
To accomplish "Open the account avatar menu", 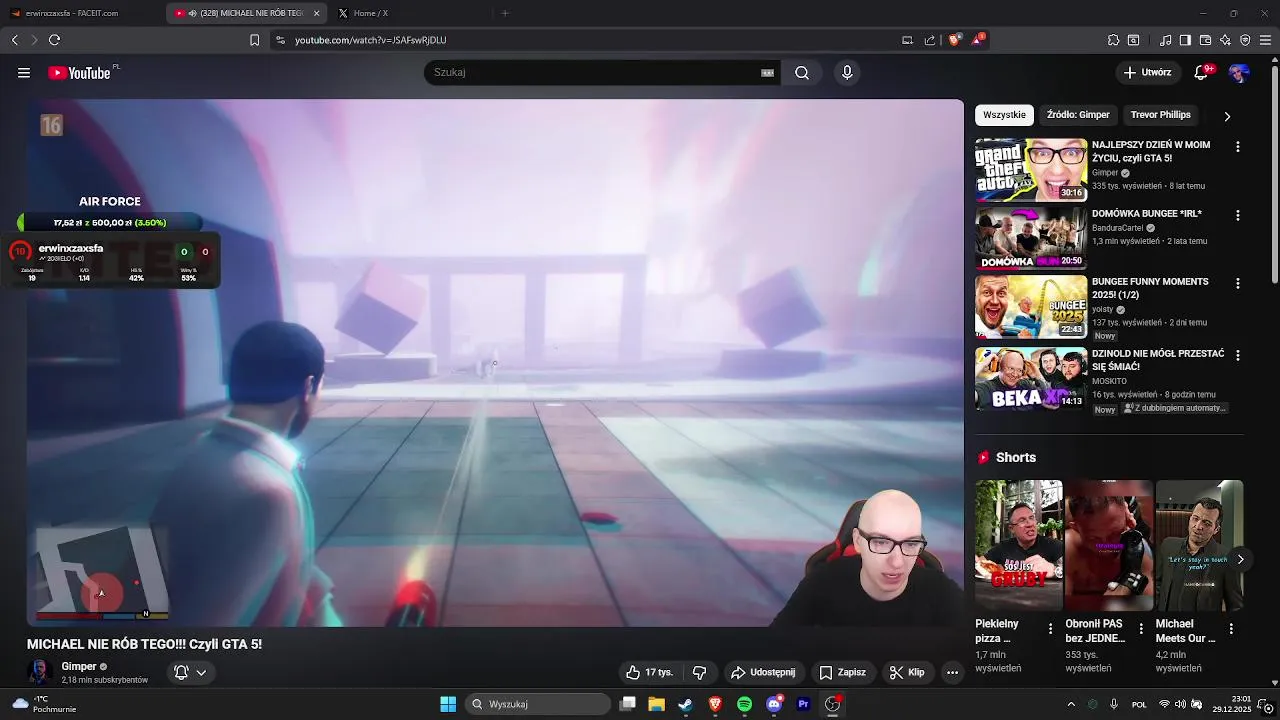I will coord(1239,73).
